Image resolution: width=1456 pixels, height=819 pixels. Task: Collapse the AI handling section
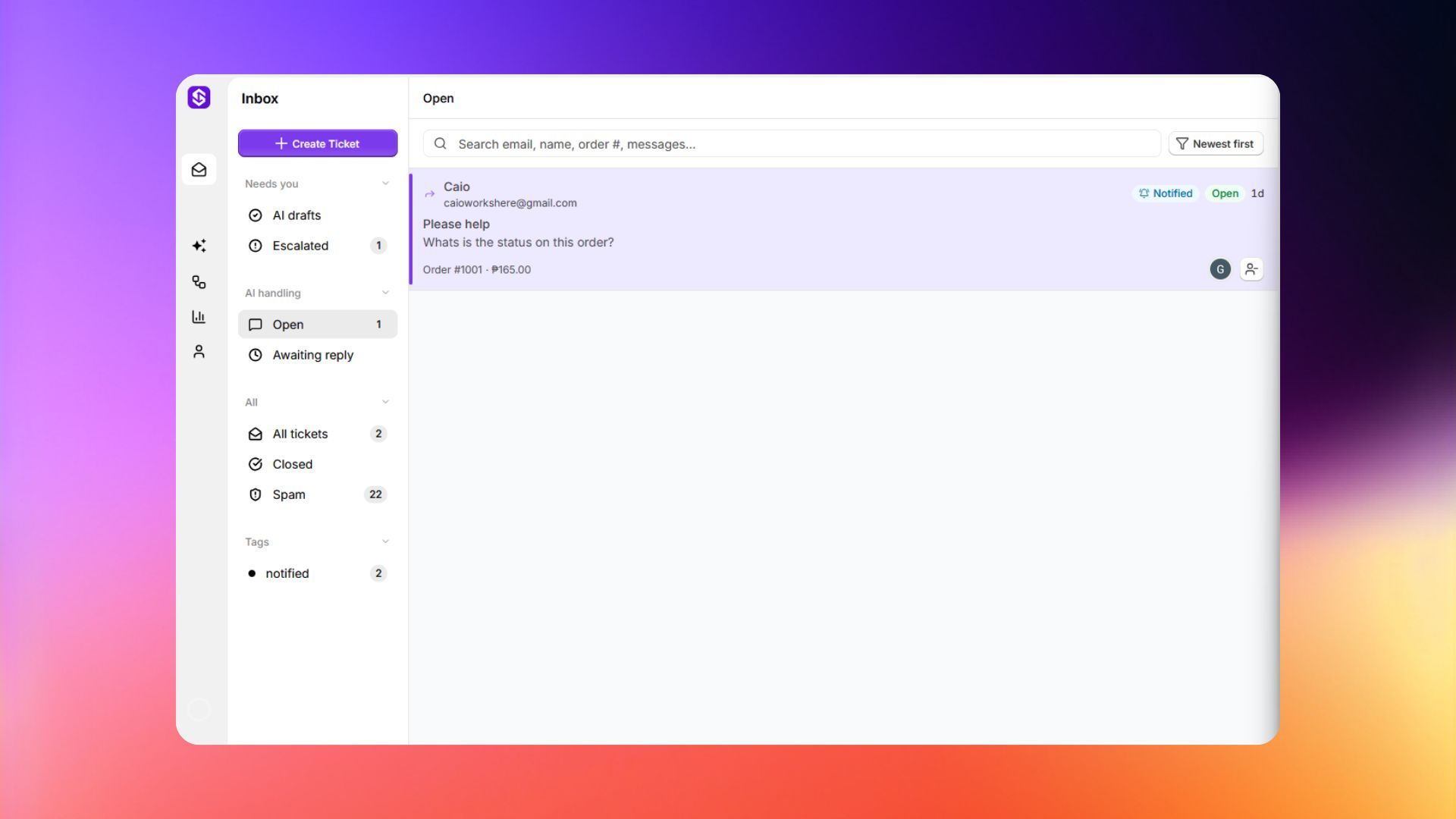point(385,293)
